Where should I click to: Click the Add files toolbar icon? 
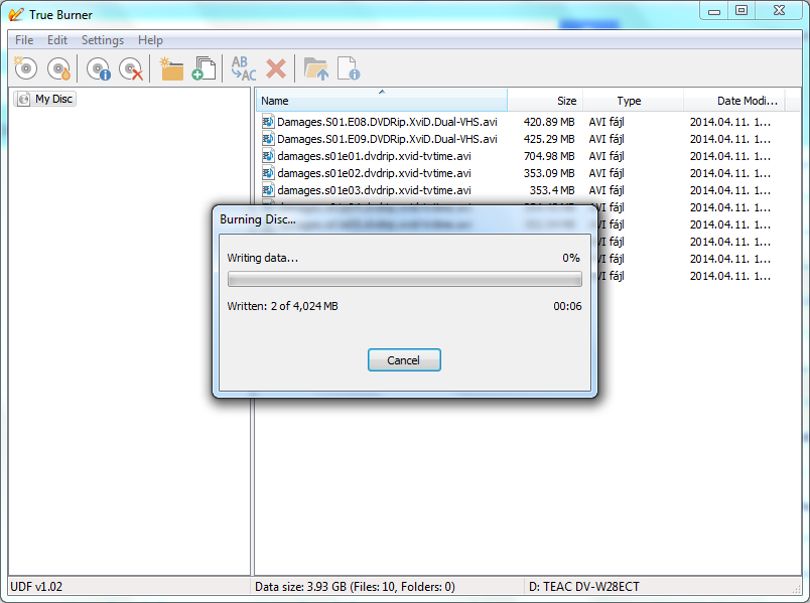pos(204,68)
